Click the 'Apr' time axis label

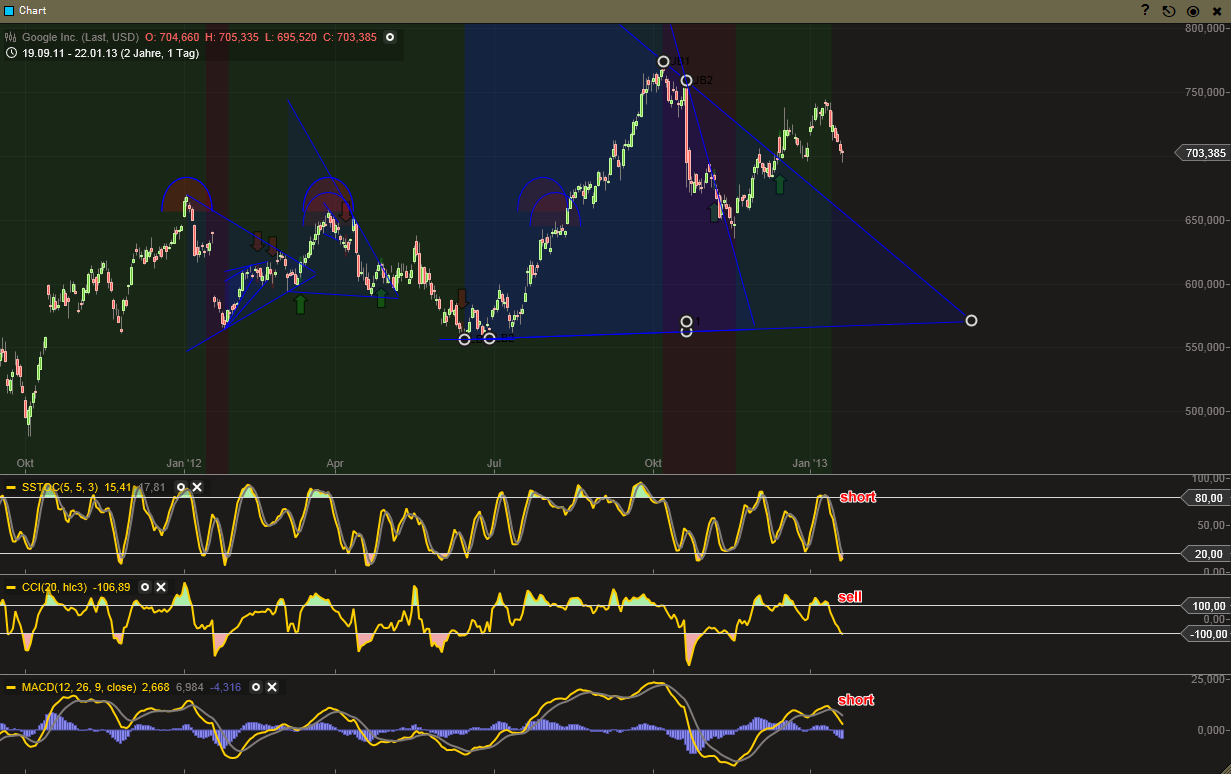pyautogui.click(x=335, y=464)
